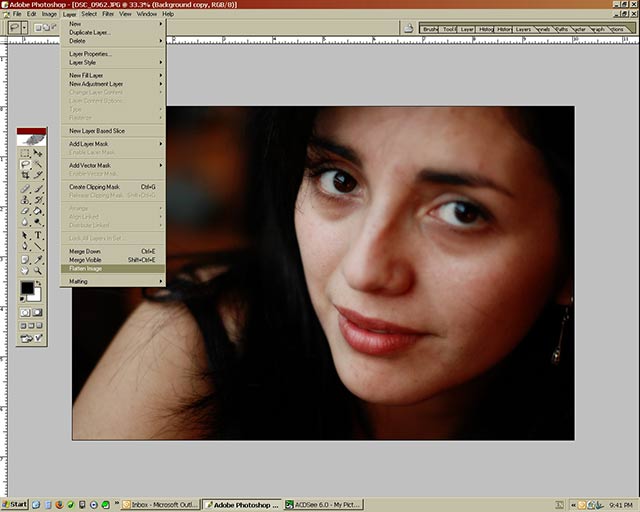640x512 pixels.
Task: Choose New Layer Based Slice
Action: pyautogui.click(x=113, y=131)
